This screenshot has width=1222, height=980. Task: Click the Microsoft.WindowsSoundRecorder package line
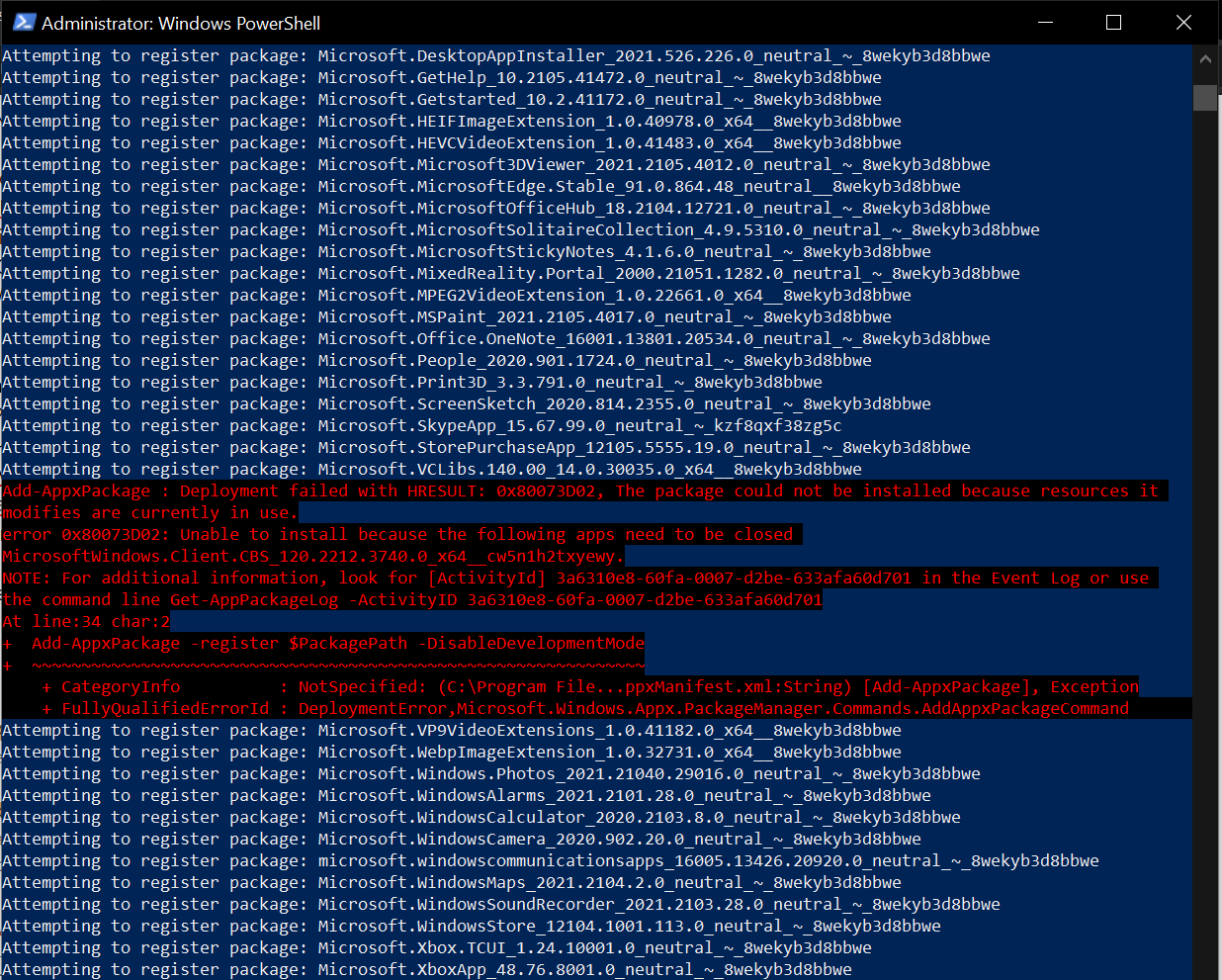click(x=501, y=905)
